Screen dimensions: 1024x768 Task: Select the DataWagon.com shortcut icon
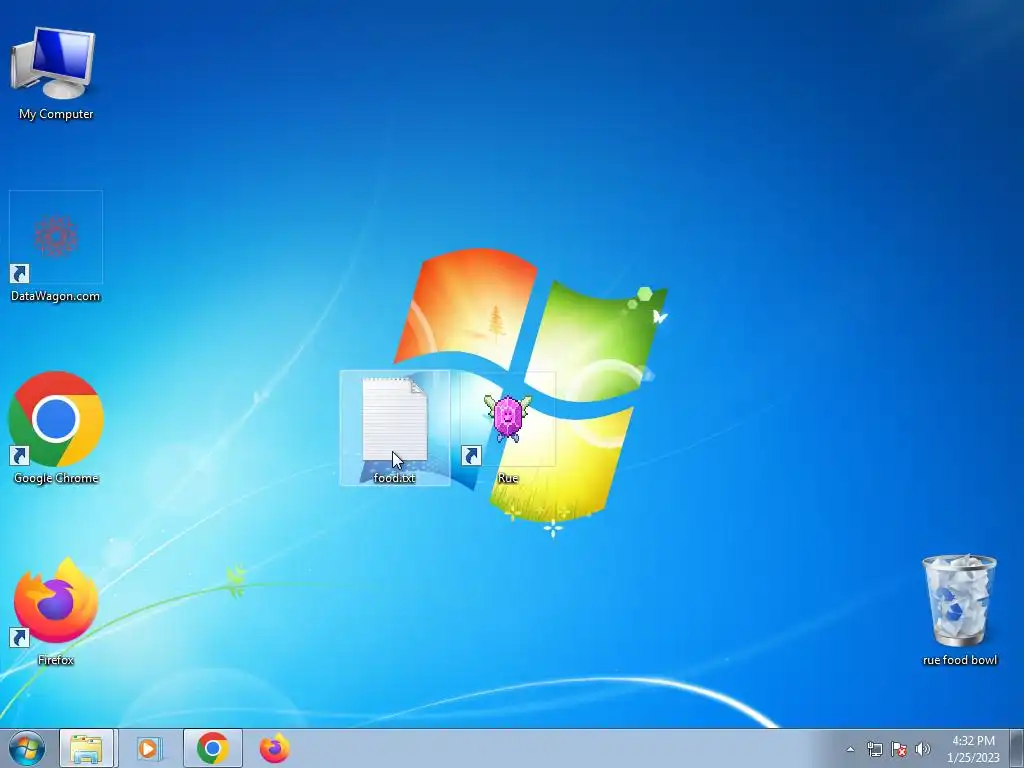[x=56, y=237]
